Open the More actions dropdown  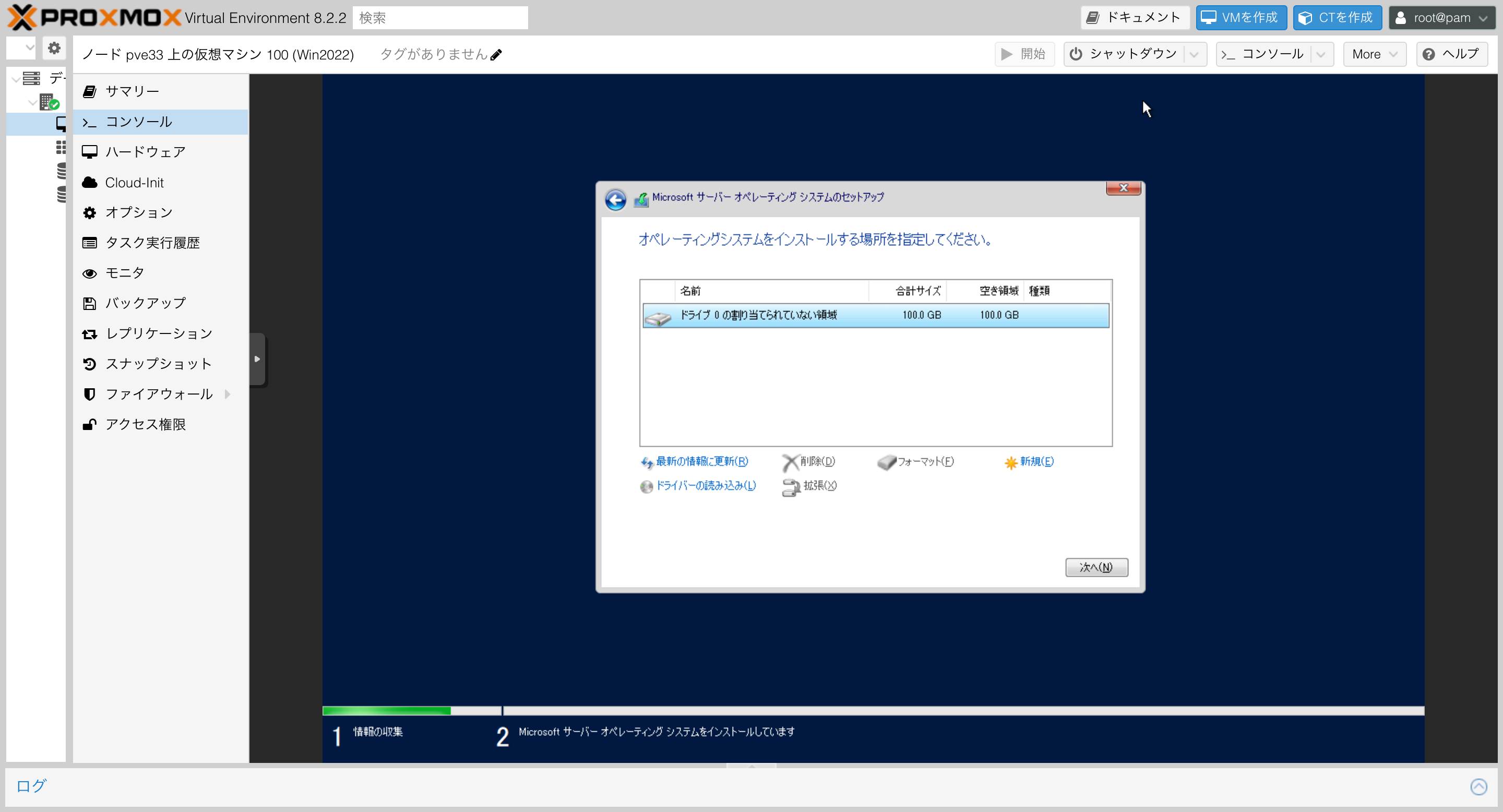coord(1374,54)
